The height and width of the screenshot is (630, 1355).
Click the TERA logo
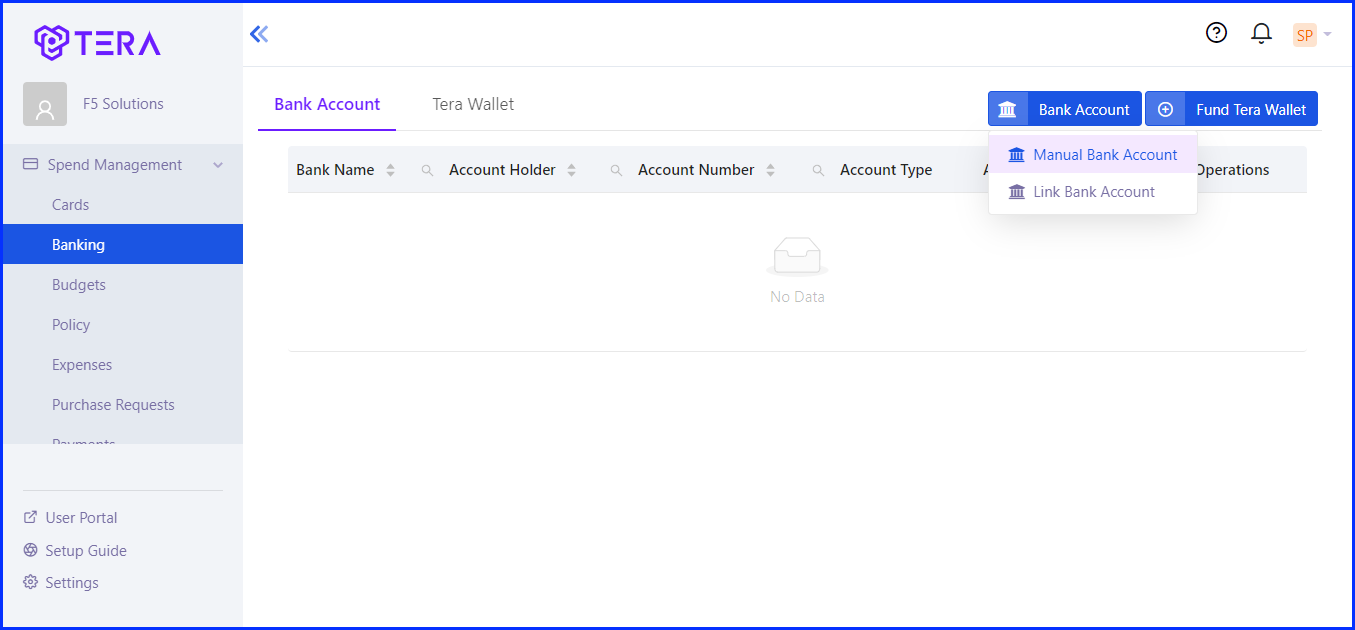(97, 42)
